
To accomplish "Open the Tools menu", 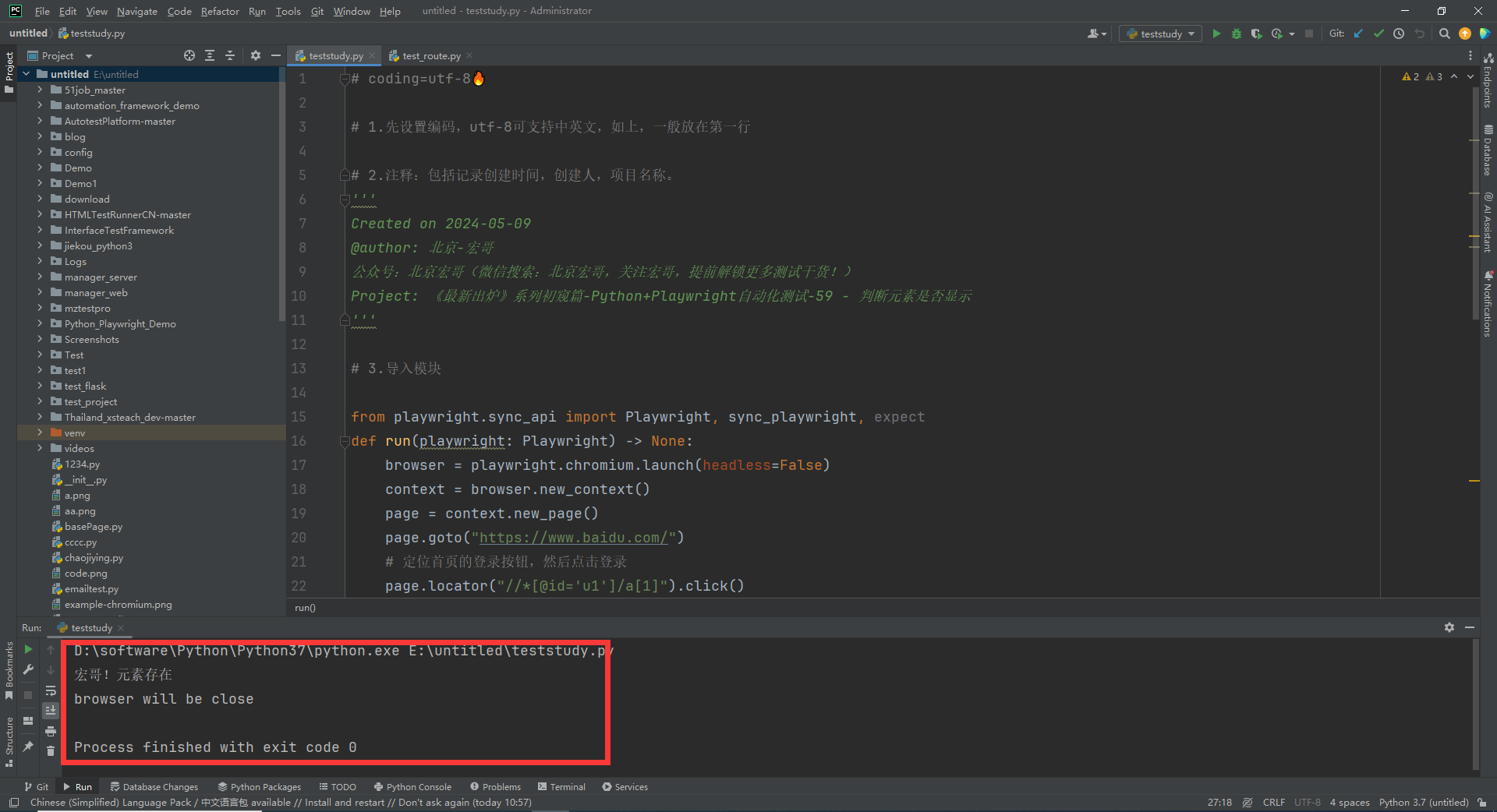I will coord(288,11).
